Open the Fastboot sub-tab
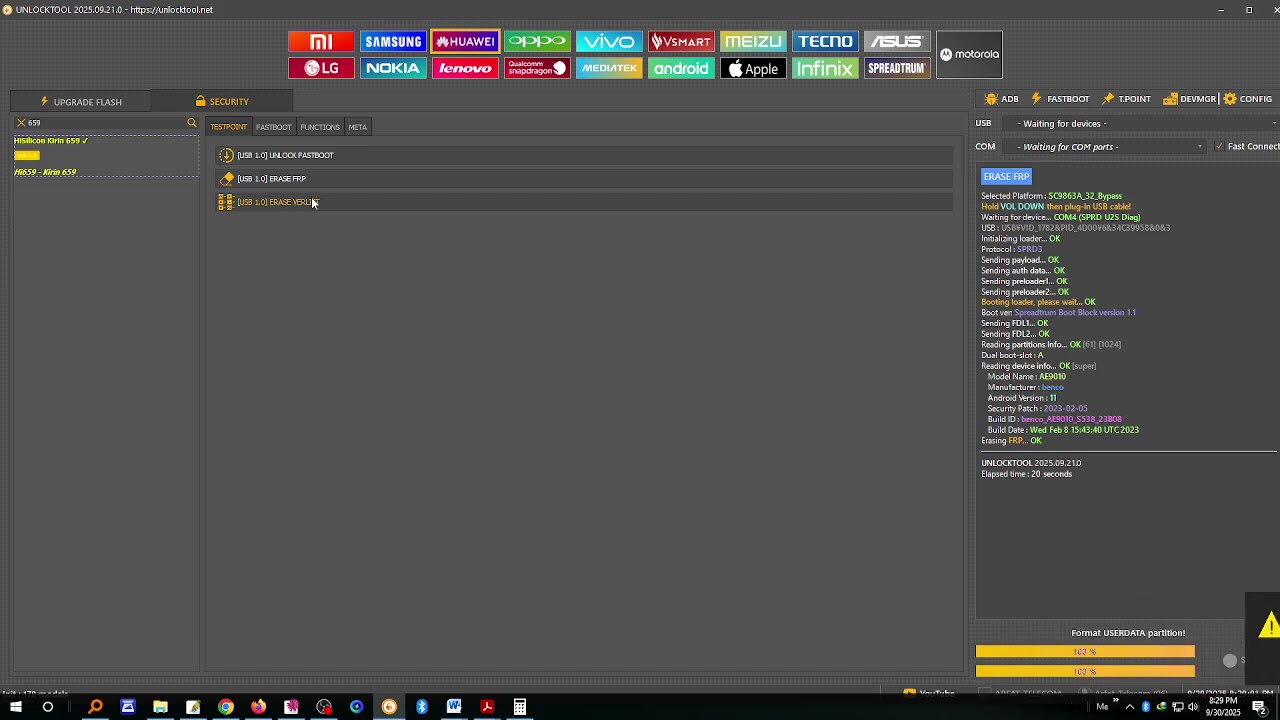1280x720 pixels. tap(273, 127)
